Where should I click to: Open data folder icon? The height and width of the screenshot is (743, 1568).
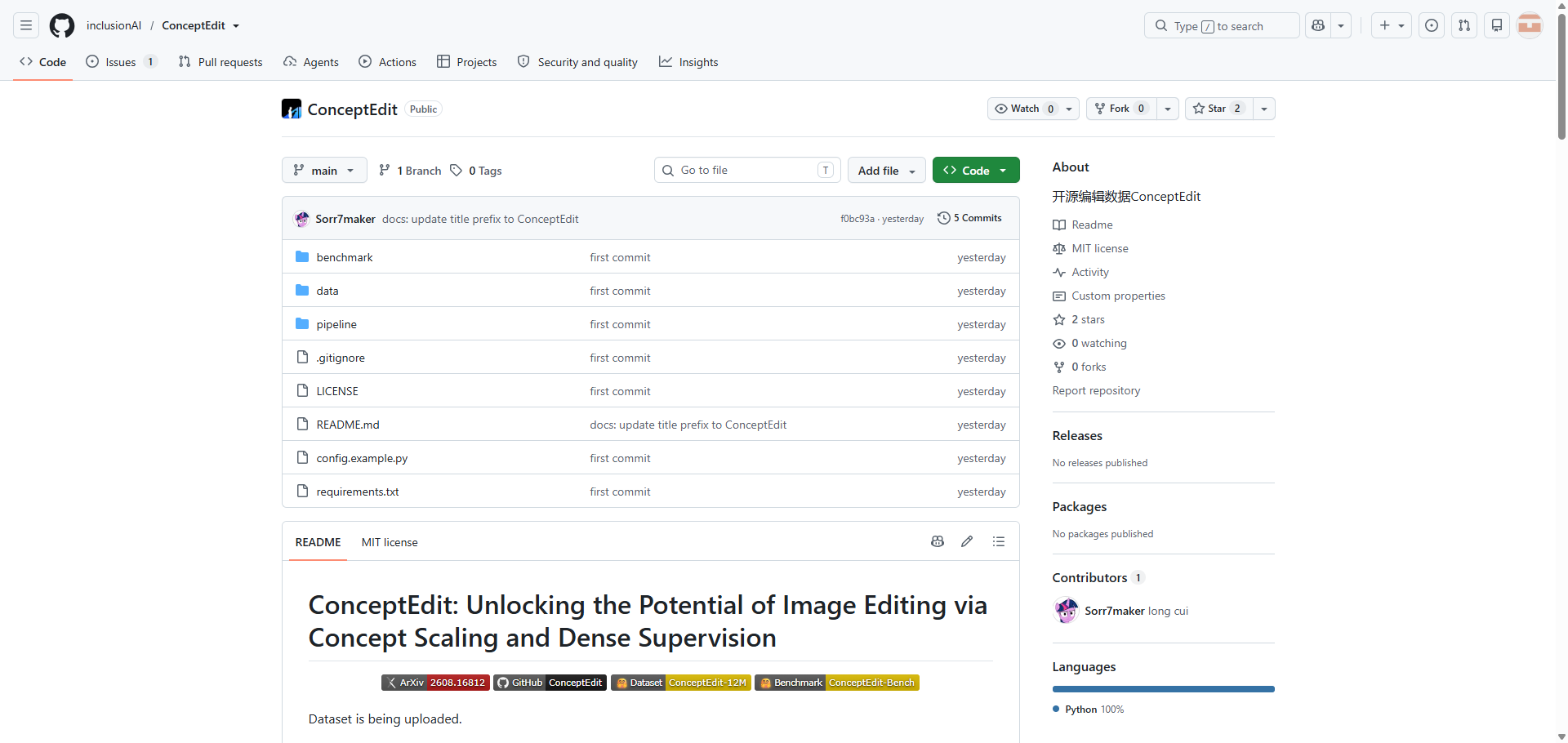302,290
